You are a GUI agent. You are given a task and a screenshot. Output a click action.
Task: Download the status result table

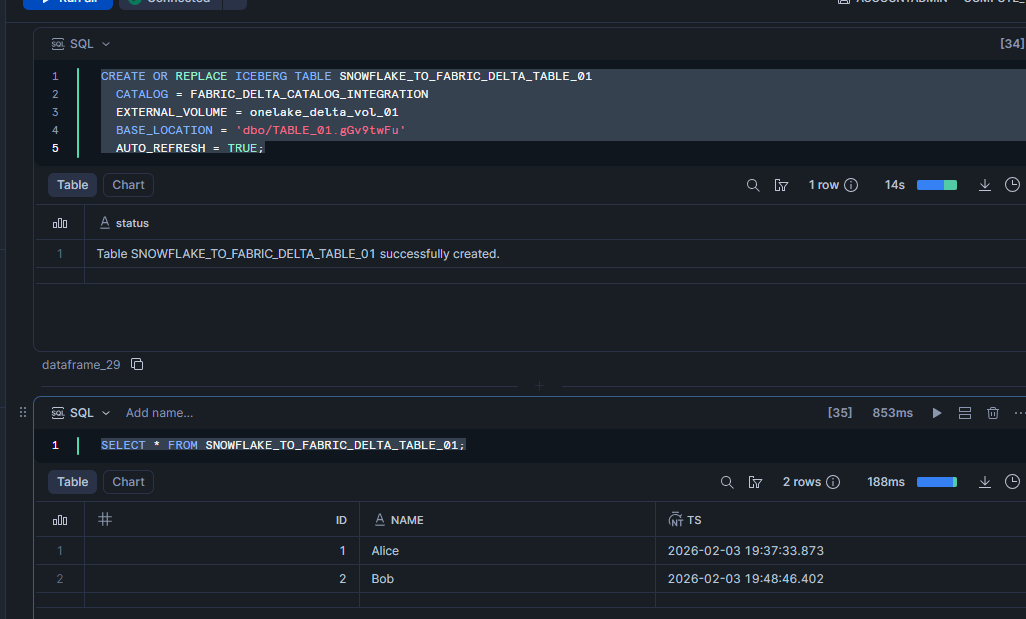coord(984,185)
